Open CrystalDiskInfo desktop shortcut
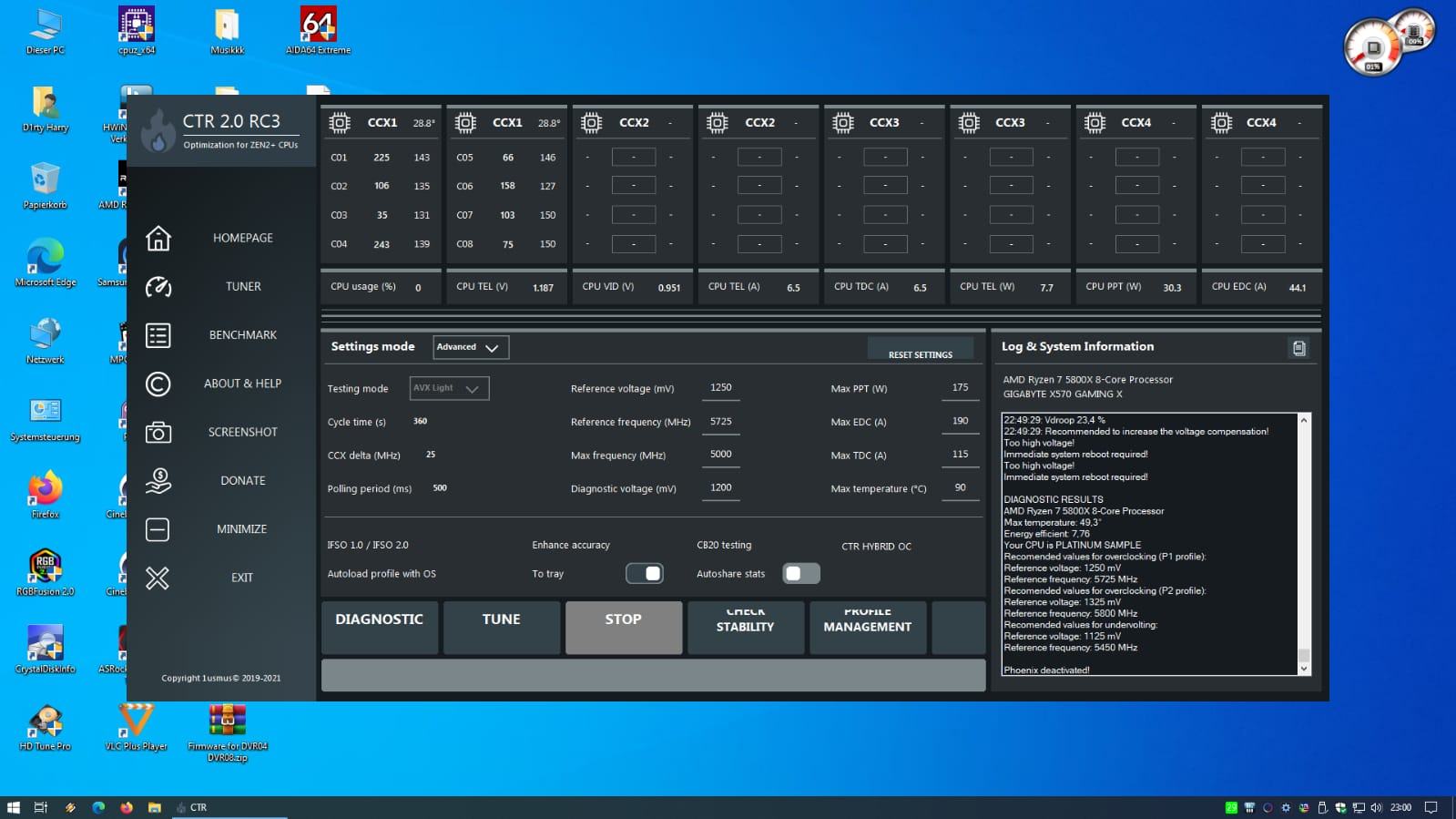The width and height of the screenshot is (1456, 819). click(45, 650)
